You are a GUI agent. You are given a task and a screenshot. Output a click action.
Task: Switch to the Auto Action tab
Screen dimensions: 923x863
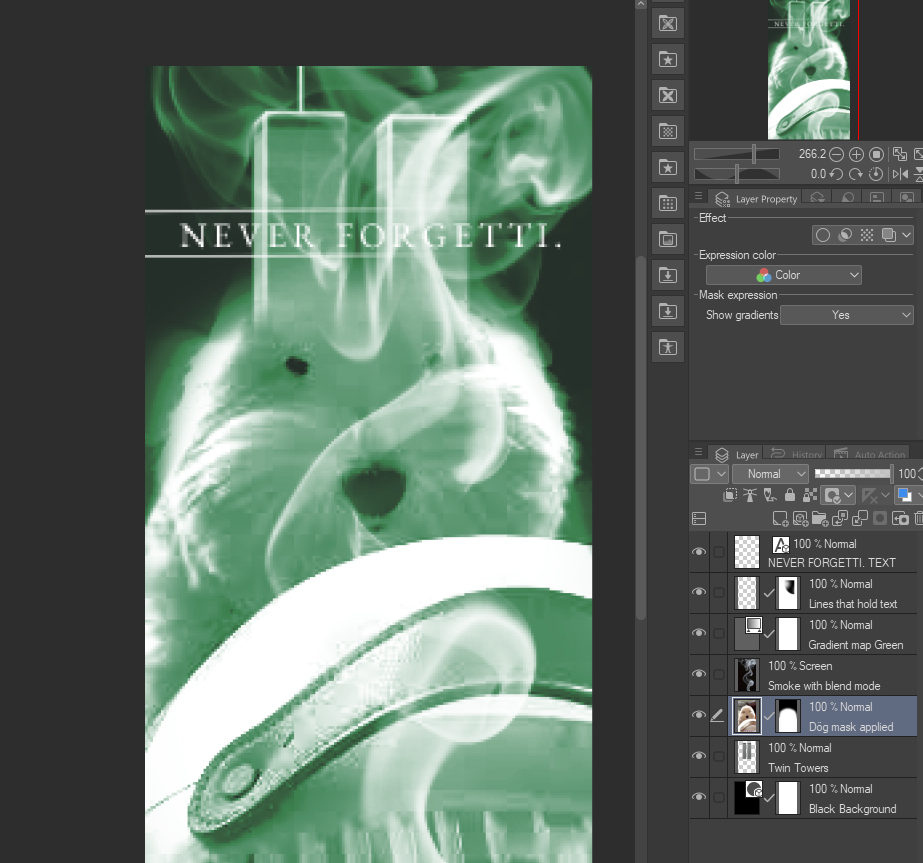pyautogui.click(x=869, y=454)
